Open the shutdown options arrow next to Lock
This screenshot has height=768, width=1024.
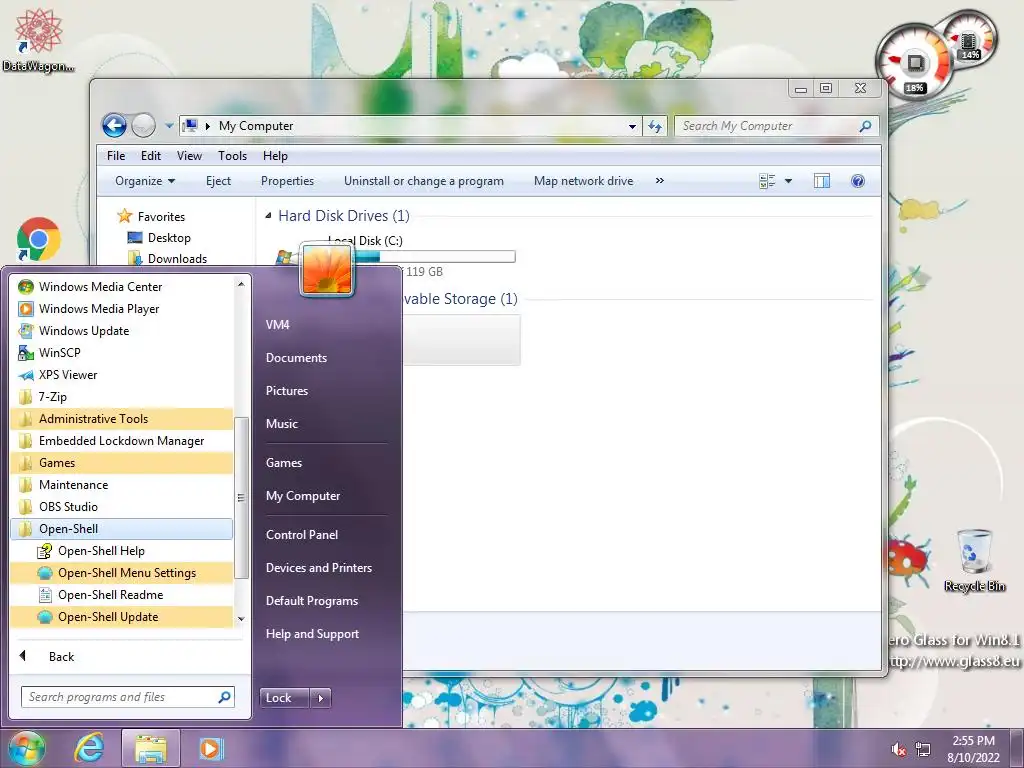[320, 698]
